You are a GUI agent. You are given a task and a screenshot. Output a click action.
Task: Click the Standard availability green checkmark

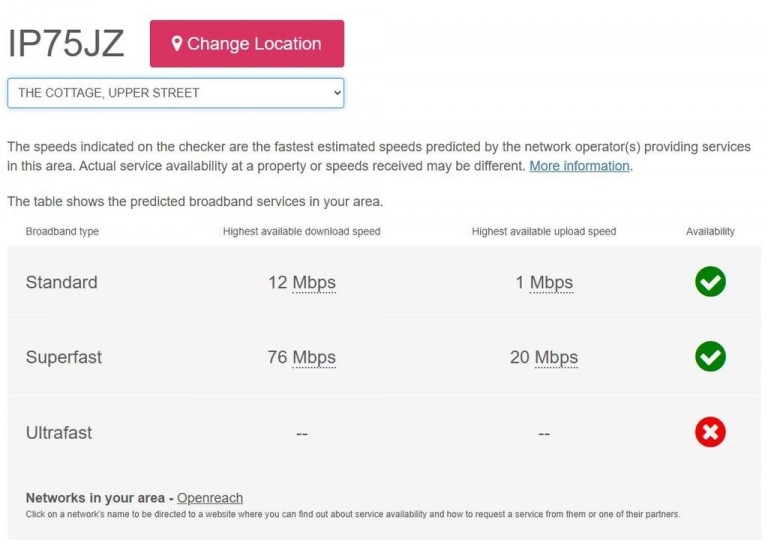(710, 282)
